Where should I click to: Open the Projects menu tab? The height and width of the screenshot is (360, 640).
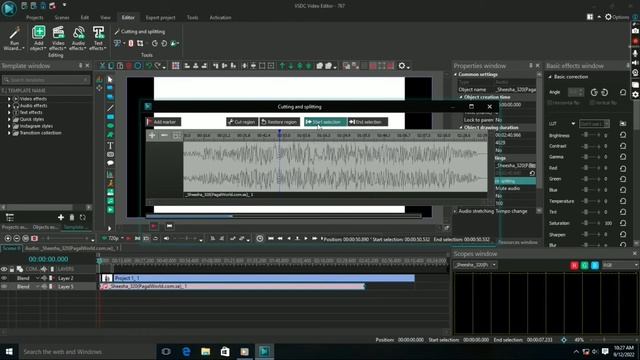point(35,18)
